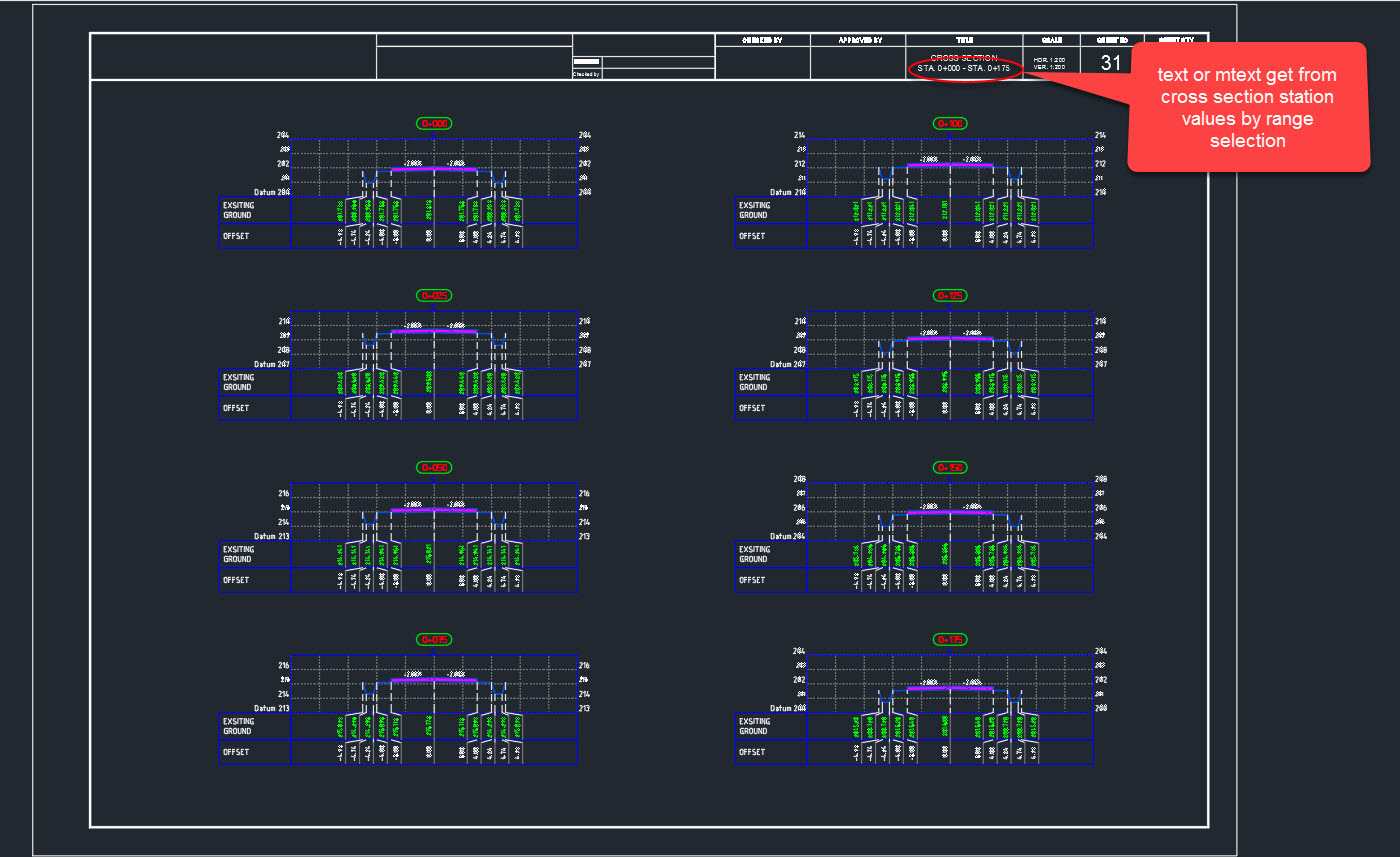The image size is (1400, 857).
Task: Pick the OFFSET label of section 0+050
Action: [236, 580]
